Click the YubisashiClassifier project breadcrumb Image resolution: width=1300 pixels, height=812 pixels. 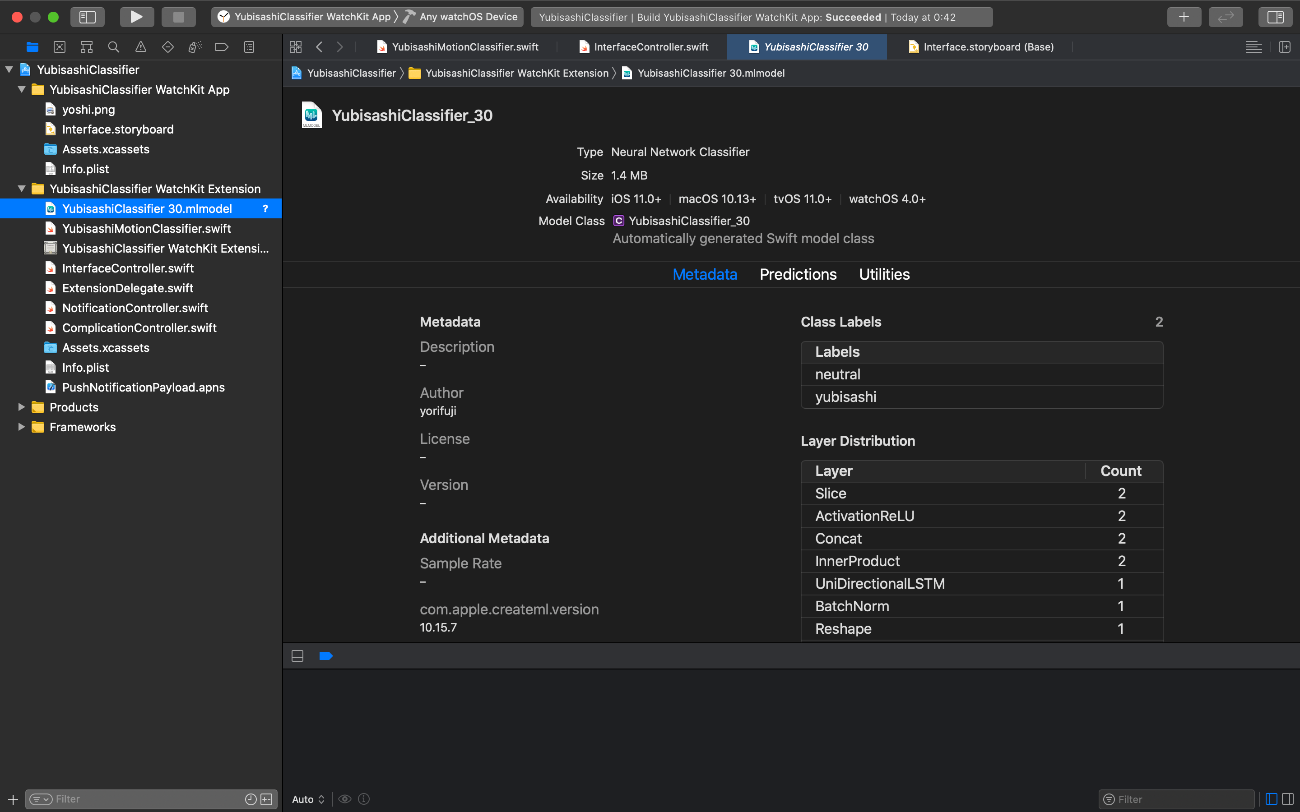(343, 73)
